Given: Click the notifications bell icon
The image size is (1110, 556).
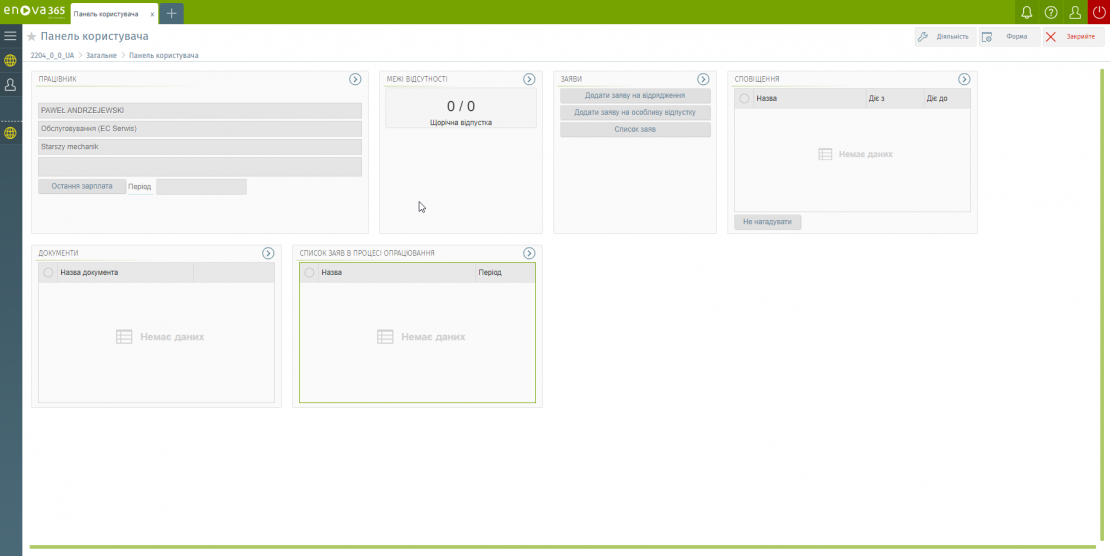Looking at the screenshot, I should pyautogui.click(x=1026, y=12).
